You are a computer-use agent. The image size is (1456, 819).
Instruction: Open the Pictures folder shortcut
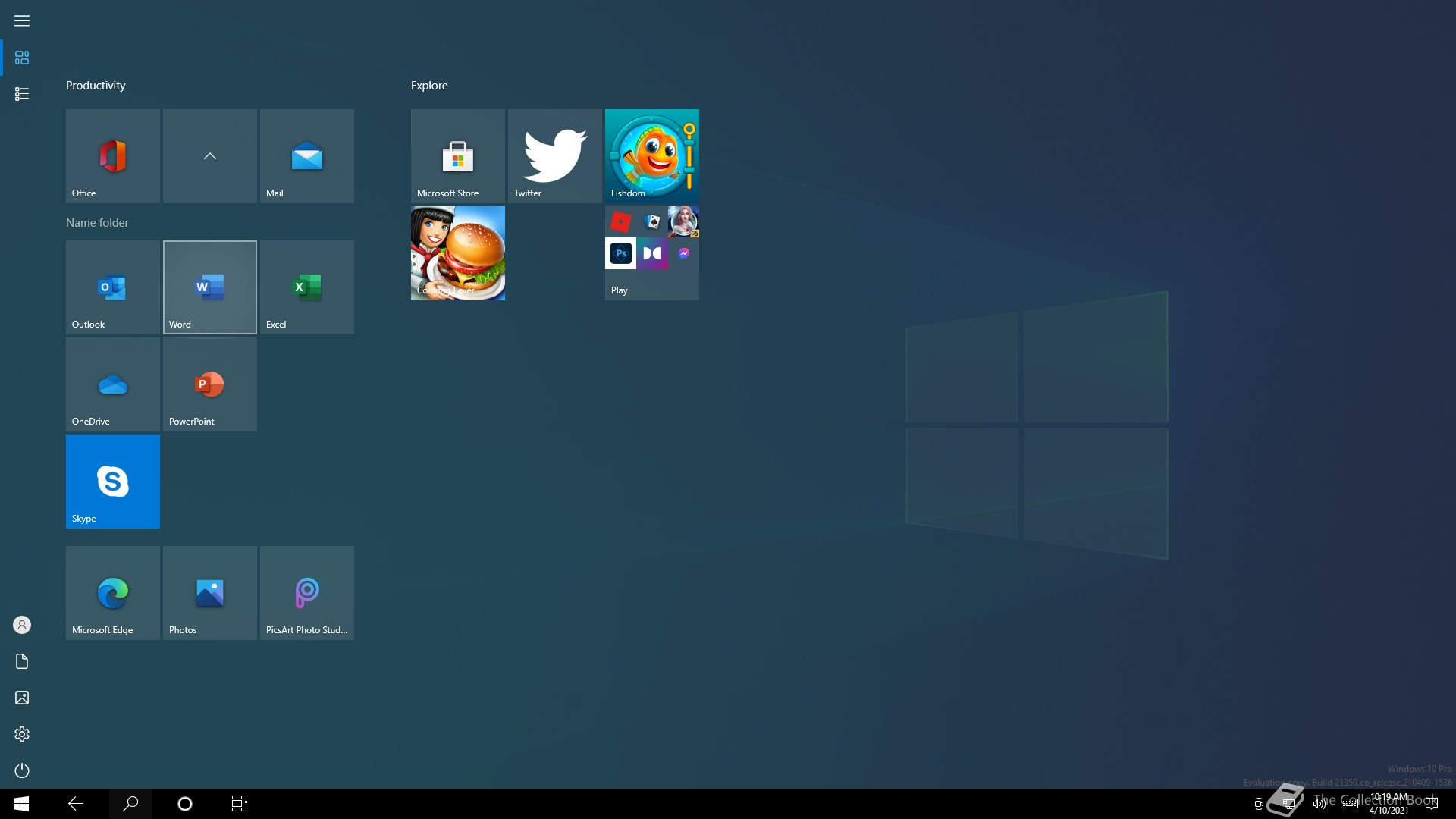point(22,698)
